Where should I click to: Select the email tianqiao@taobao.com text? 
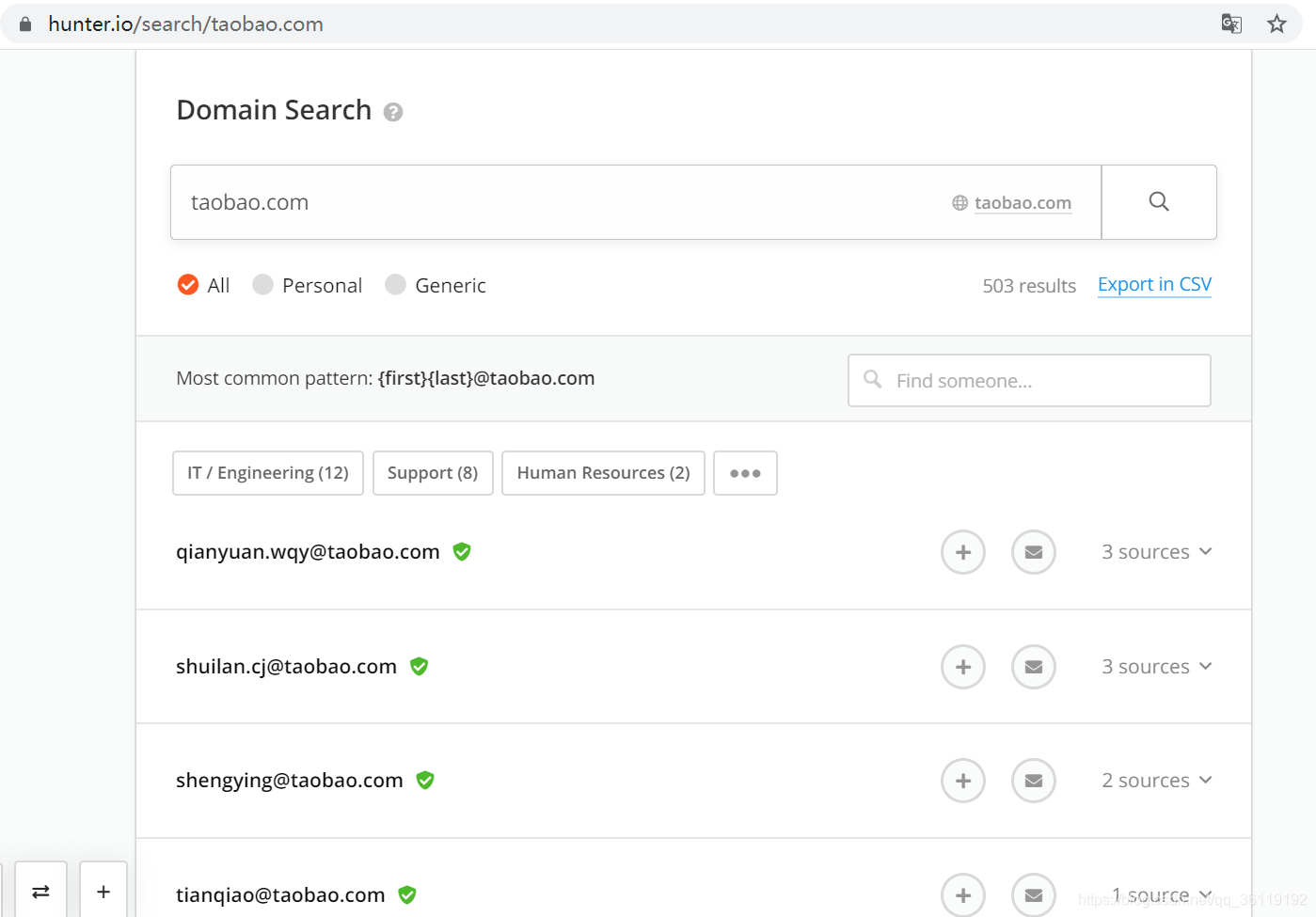pyautogui.click(x=280, y=895)
